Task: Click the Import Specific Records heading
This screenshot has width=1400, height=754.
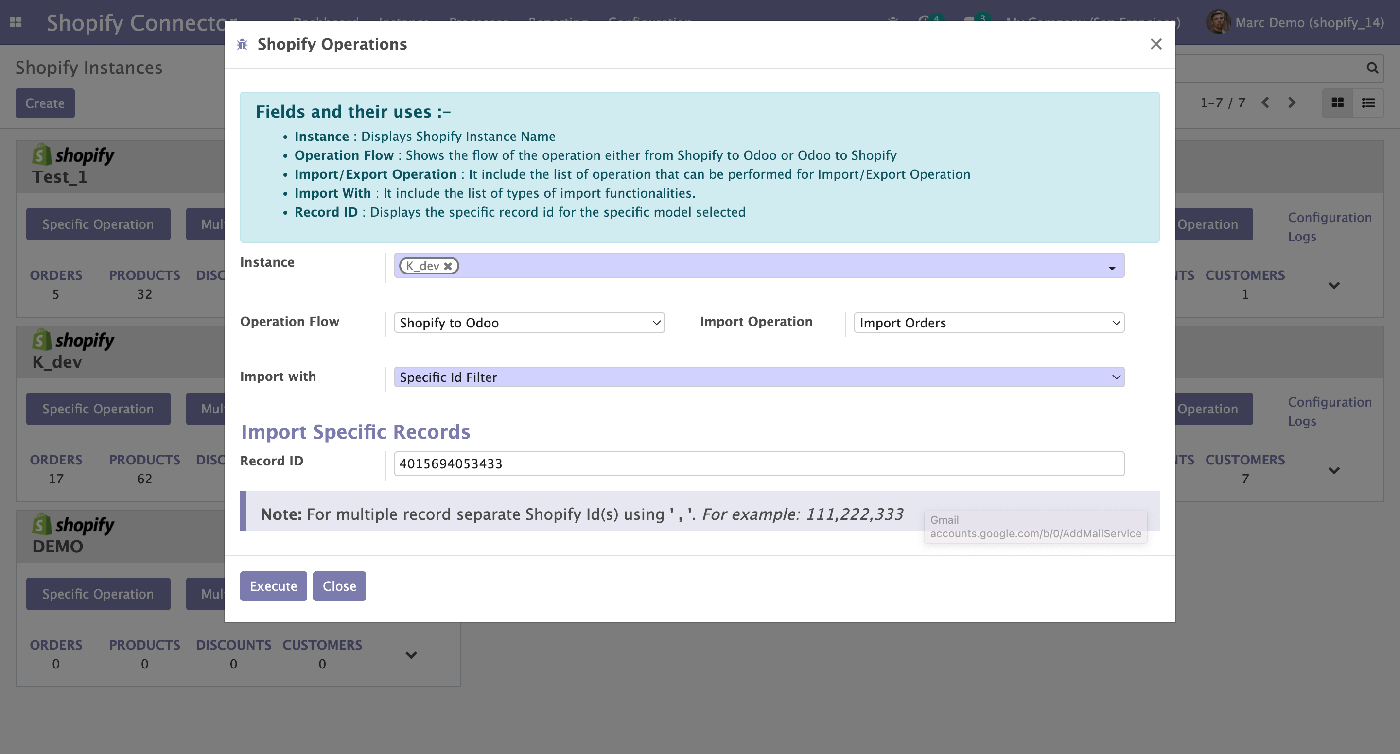Action: [x=356, y=432]
